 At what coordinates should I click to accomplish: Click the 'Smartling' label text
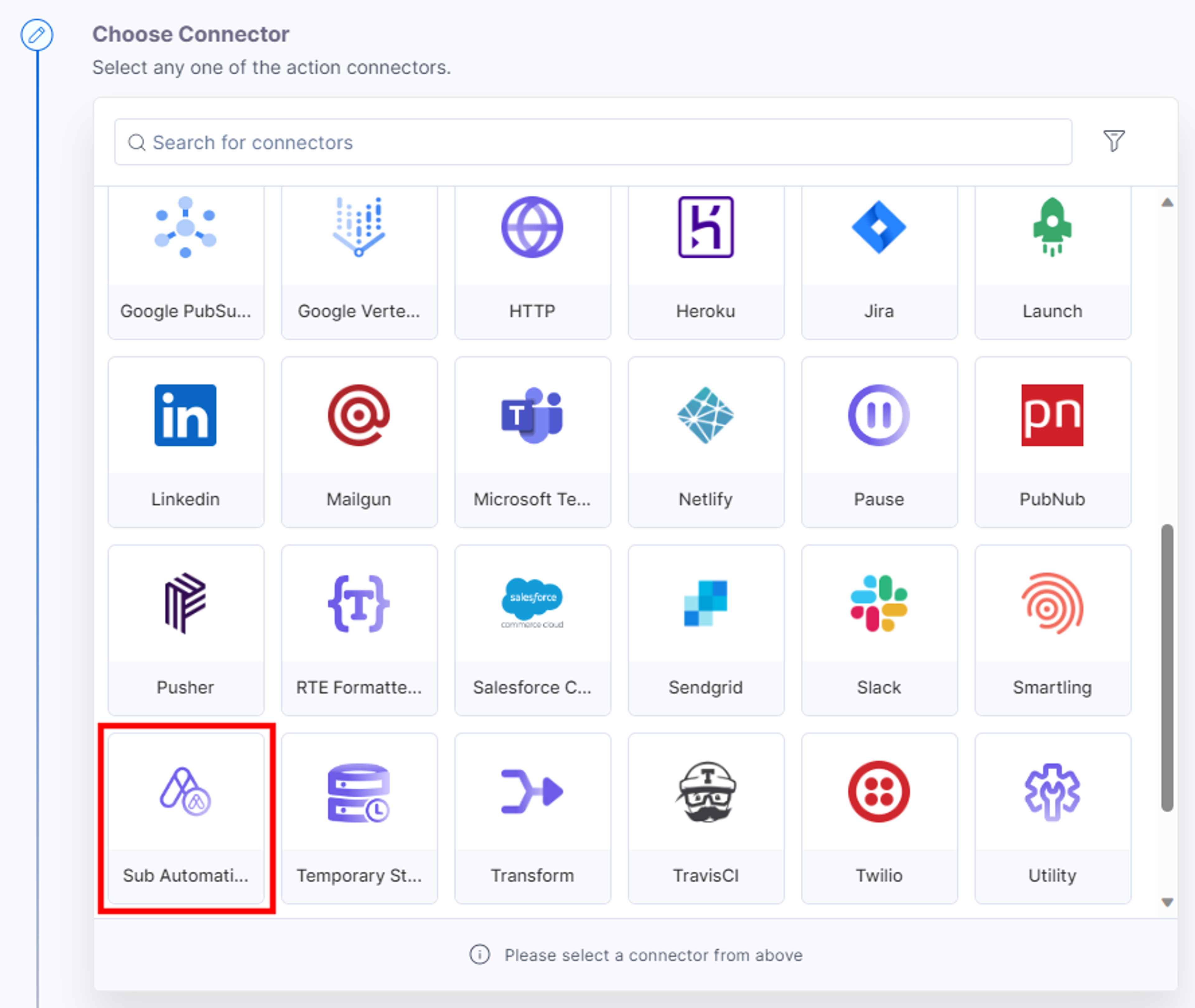1052,687
